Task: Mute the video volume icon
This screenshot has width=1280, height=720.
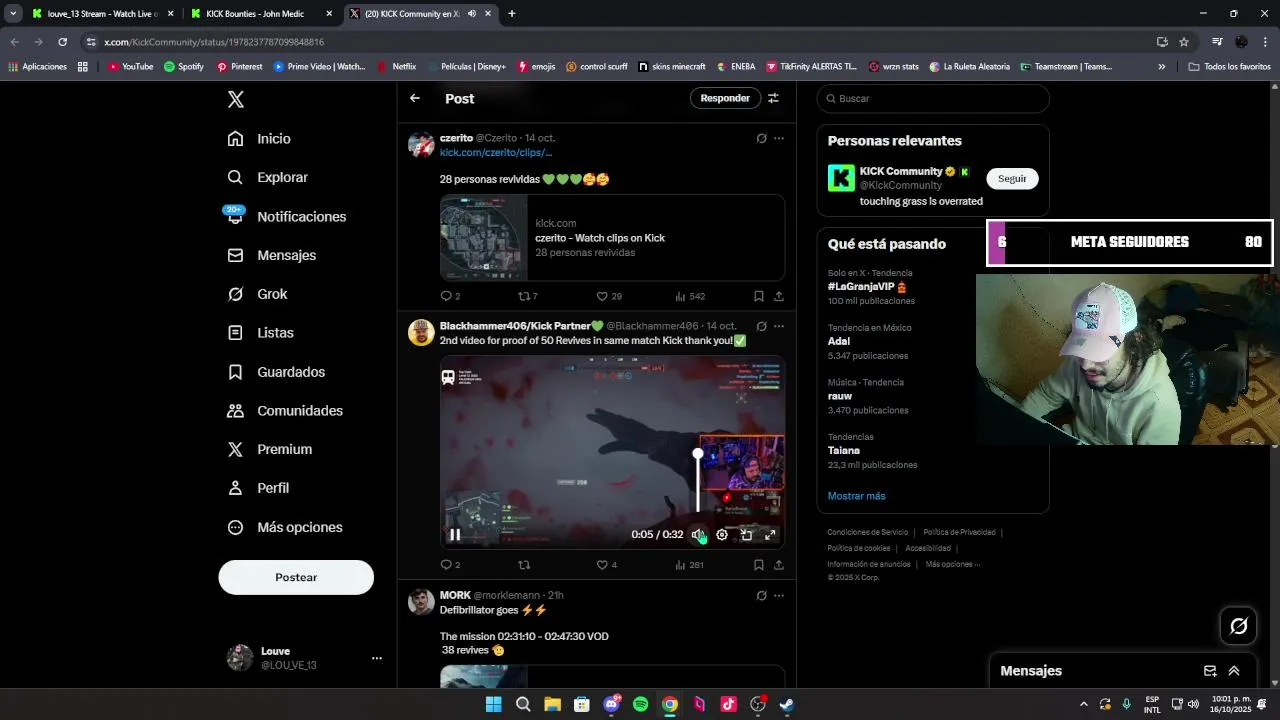Action: point(698,535)
